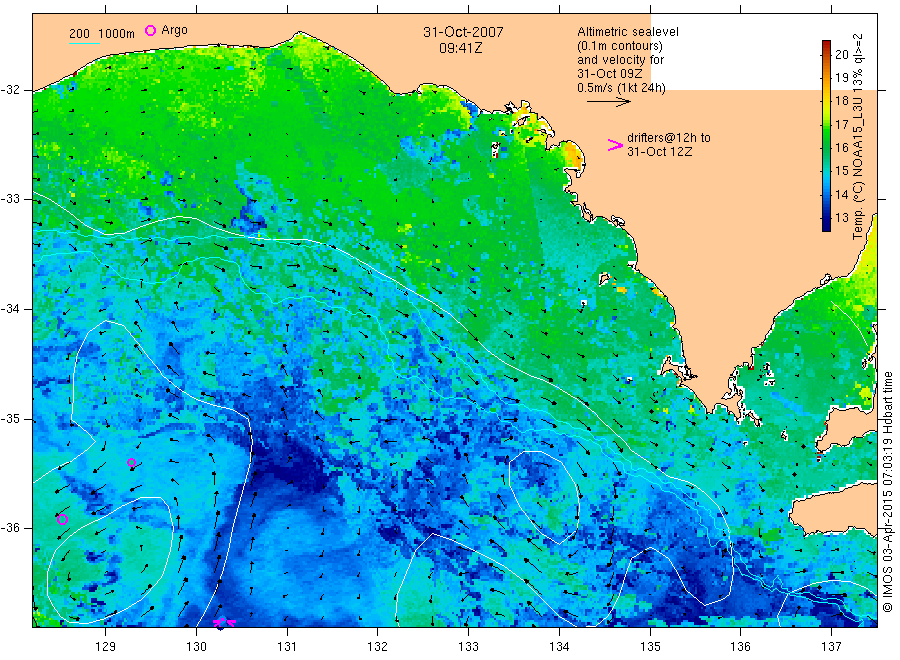Click the vertical "Temp. (°C) NOAA15_L3U" color bar title
This screenshot has height=660, width=900.
(858, 137)
